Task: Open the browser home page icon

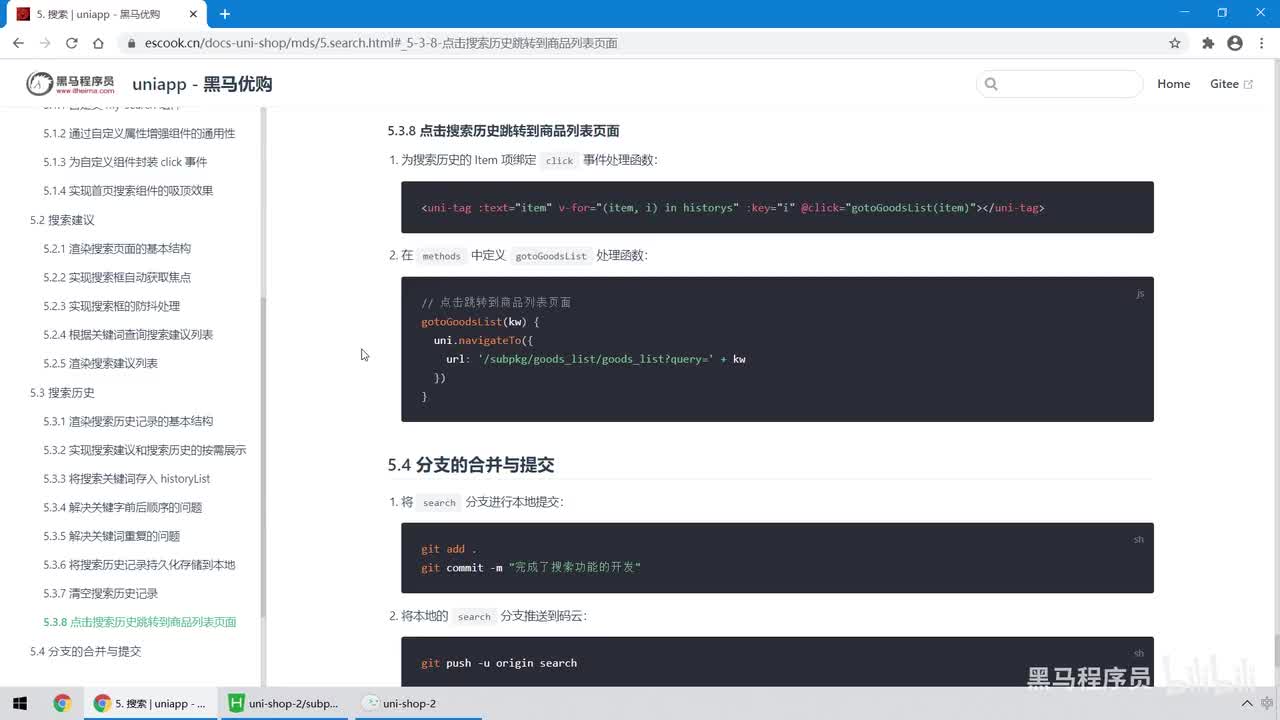Action: [98, 43]
